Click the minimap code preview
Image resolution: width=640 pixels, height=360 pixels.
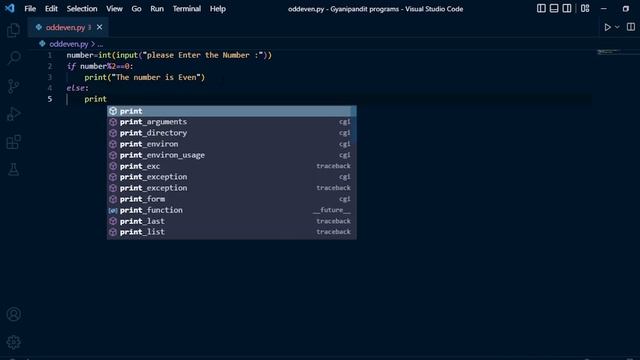609,52
